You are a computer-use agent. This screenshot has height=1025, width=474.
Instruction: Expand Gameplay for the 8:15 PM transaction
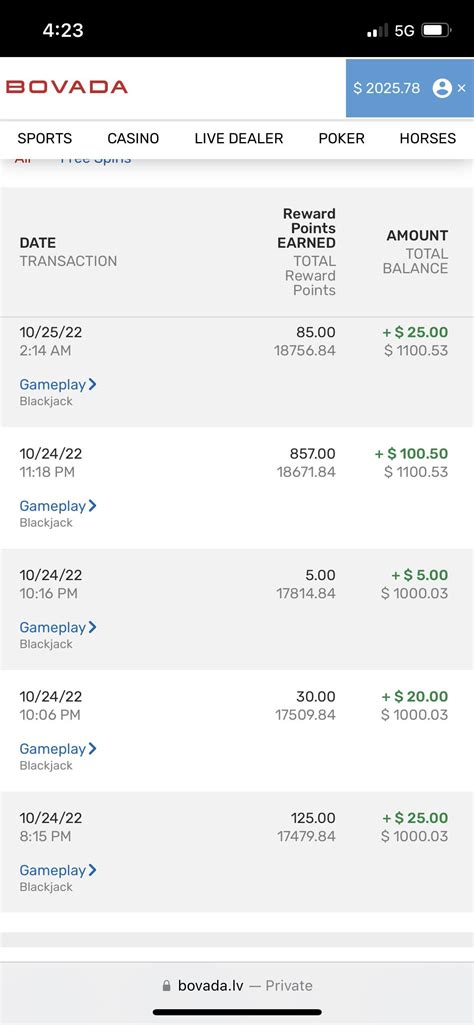(58, 870)
